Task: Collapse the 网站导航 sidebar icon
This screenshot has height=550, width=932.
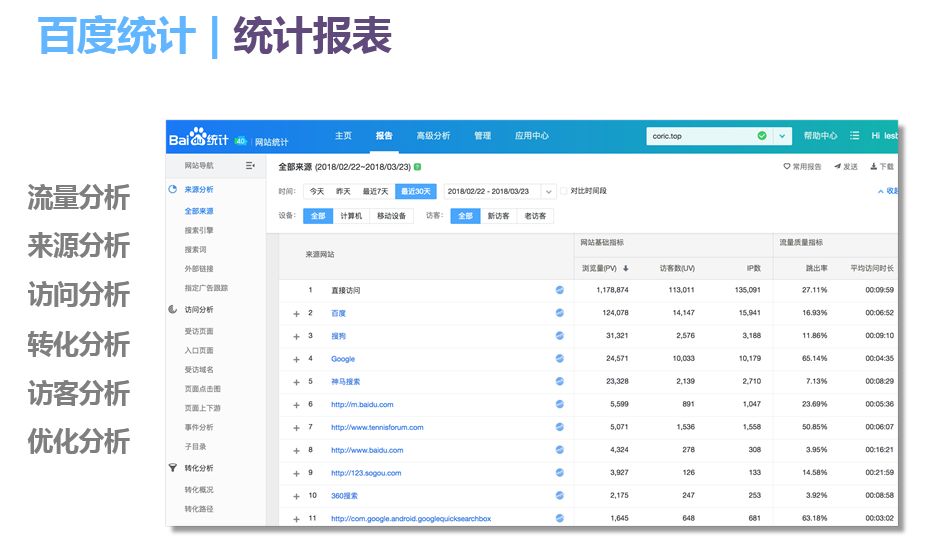Action: click(x=250, y=165)
